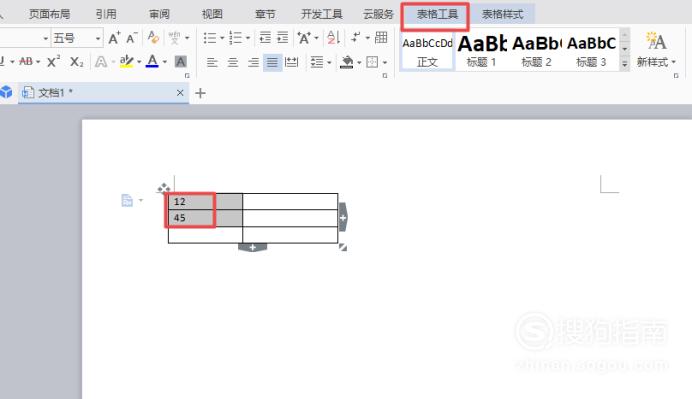This screenshot has height=399, width=692.
Task: Click the 新样式 button
Action: [656, 50]
